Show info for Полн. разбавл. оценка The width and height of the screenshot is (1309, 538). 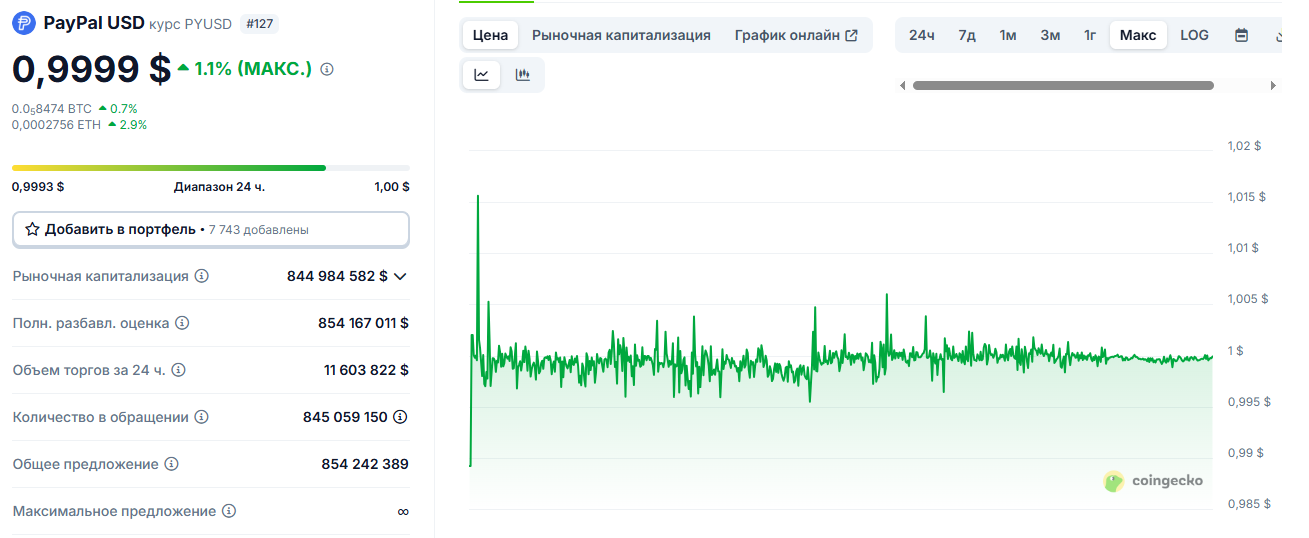click(x=182, y=323)
